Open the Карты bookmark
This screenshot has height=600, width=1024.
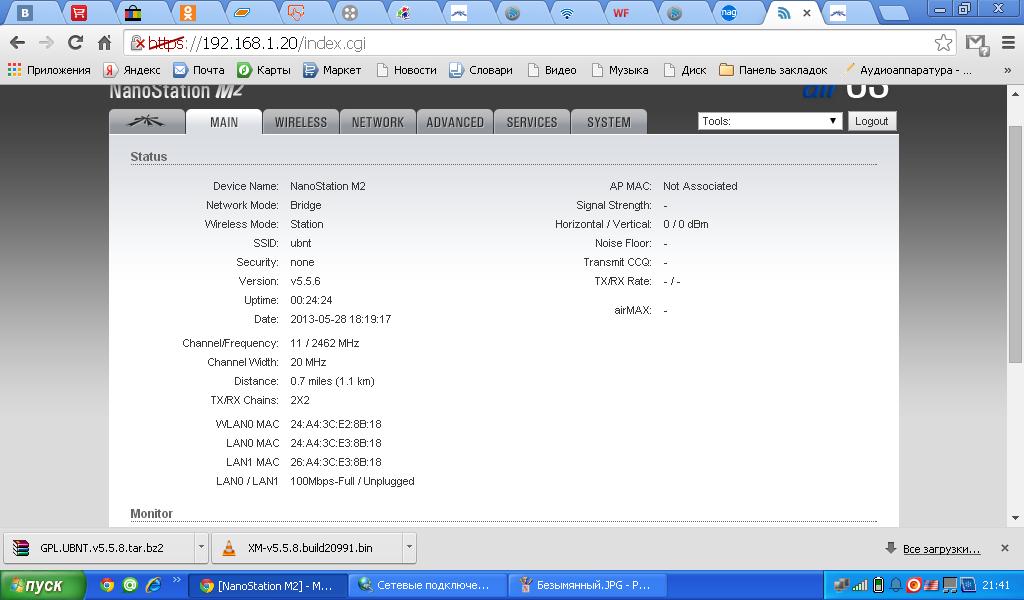[263, 70]
